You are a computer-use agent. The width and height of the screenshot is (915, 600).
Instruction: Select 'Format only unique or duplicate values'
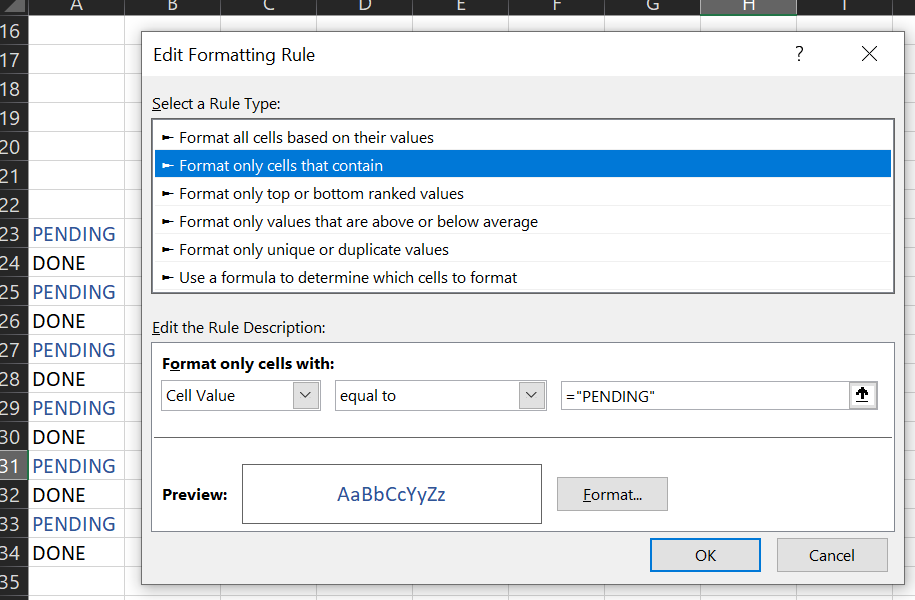point(314,250)
